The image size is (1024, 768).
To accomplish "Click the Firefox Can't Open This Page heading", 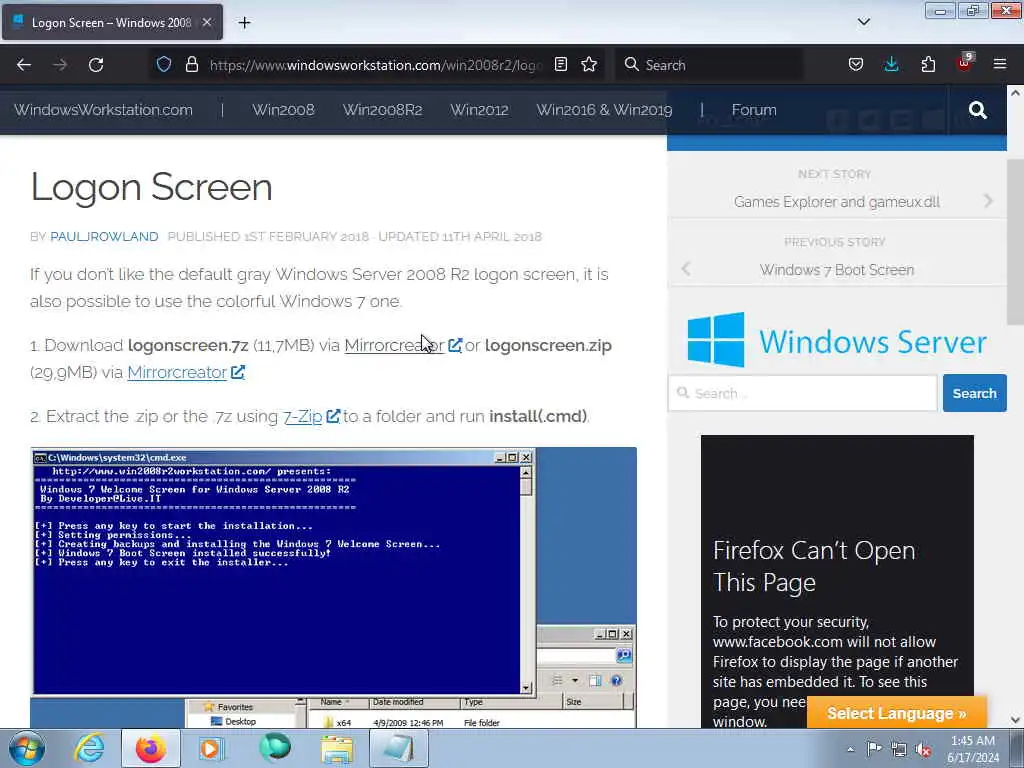I will coord(814,566).
